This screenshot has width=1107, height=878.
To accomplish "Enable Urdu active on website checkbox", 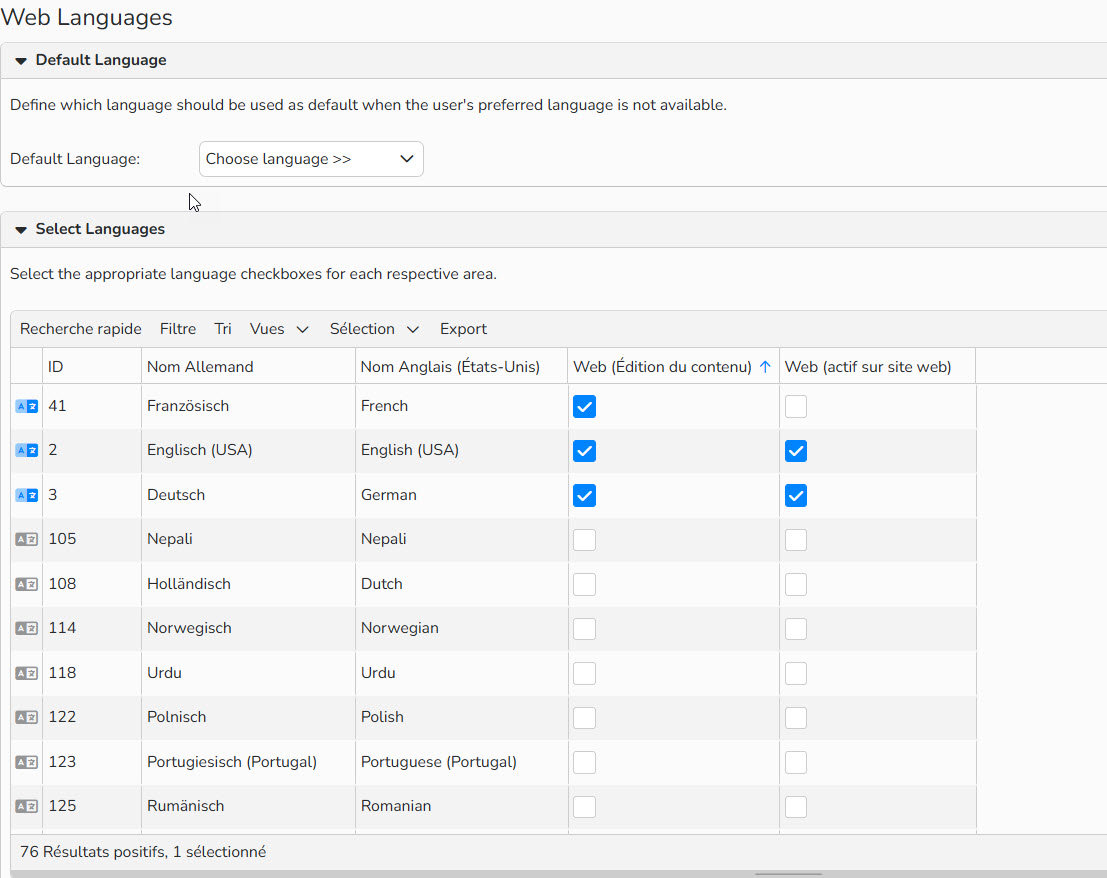I will tap(796, 673).
